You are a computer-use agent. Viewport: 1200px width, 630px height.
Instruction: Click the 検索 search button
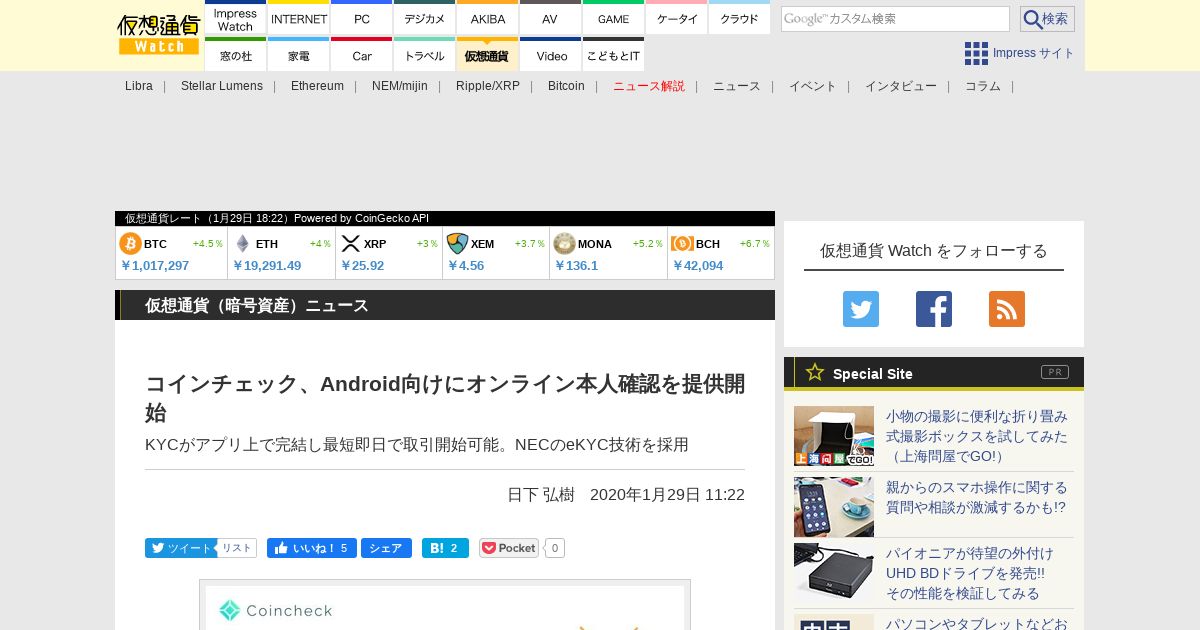point(1047,19)
